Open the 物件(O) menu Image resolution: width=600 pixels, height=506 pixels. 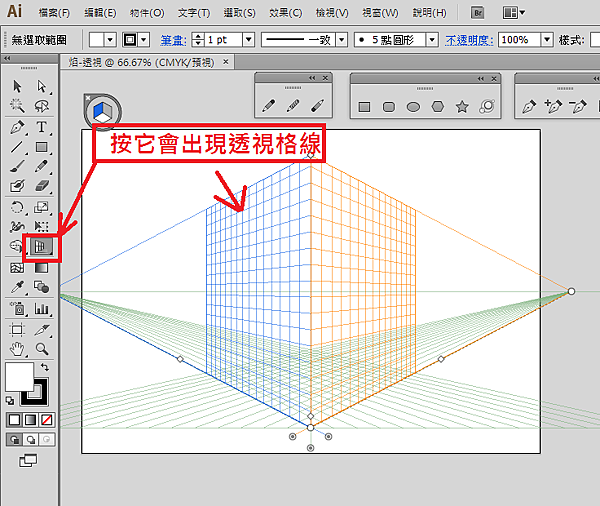click(147, 13)
